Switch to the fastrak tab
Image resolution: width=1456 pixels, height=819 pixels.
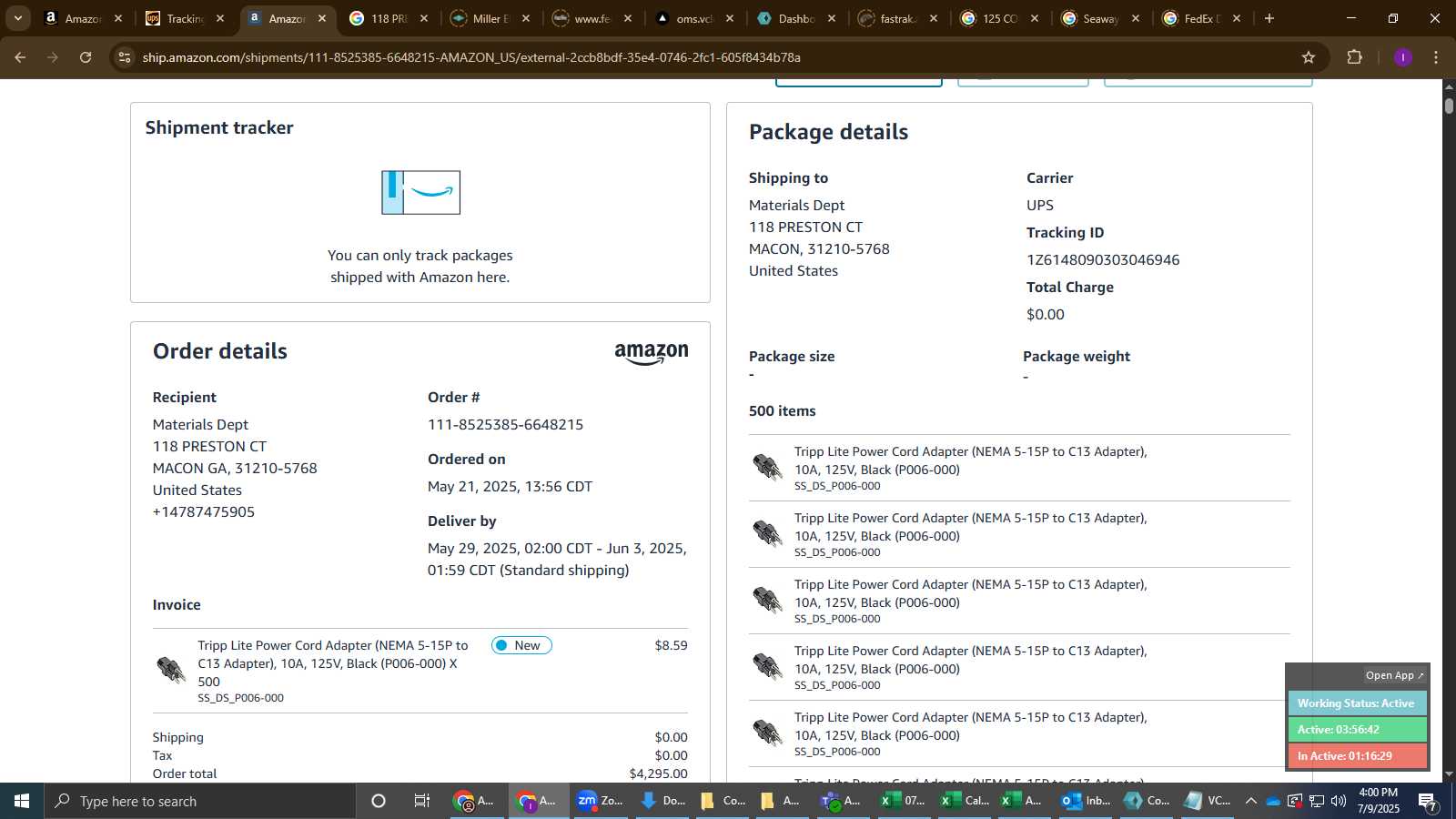899,18
